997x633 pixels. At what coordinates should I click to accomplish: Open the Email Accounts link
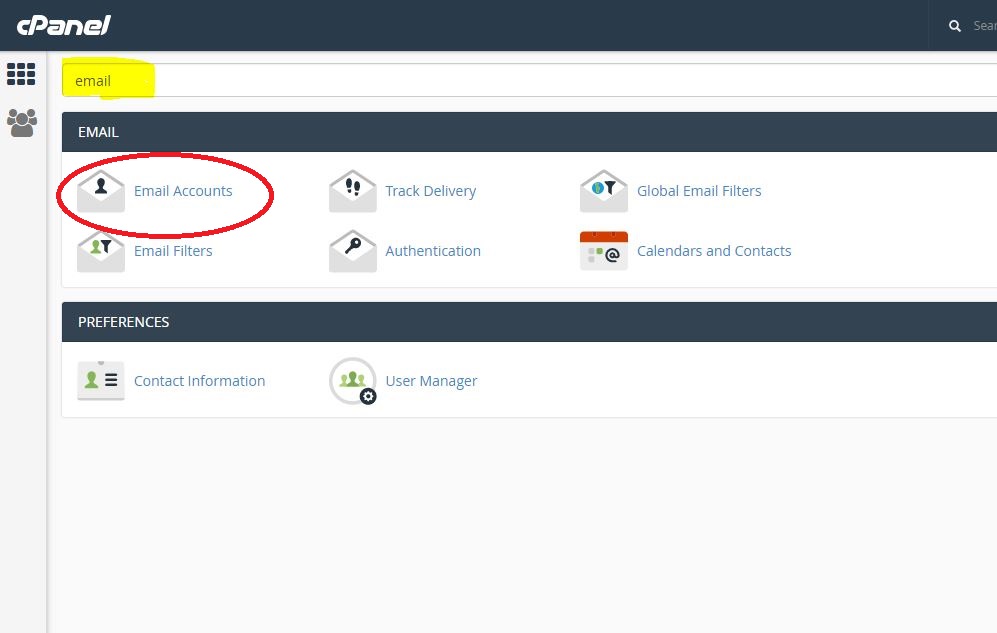pos(183,191)
